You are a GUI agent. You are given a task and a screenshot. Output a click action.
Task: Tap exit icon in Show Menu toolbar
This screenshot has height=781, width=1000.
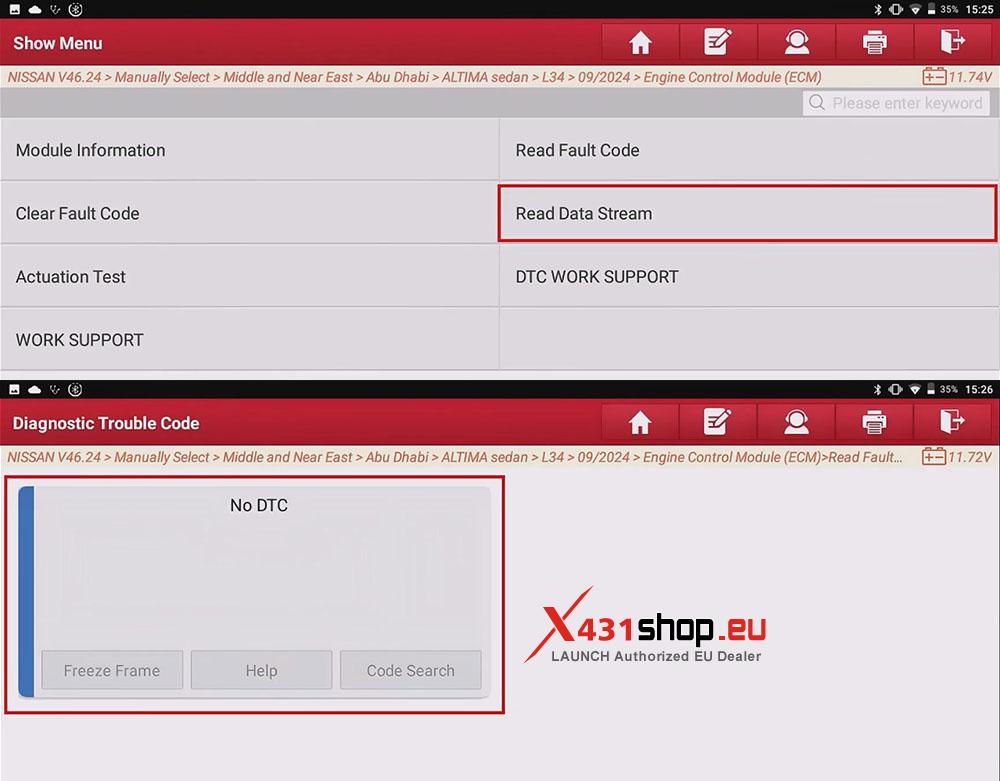(953, 43)
